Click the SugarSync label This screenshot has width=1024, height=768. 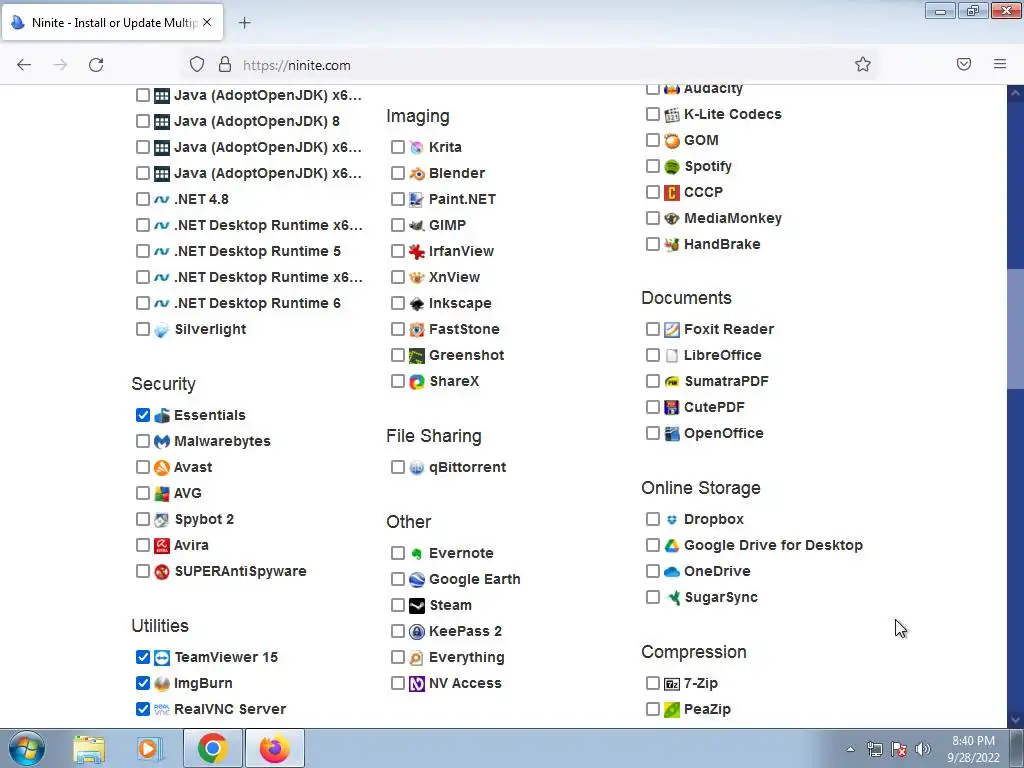(721, 598)
